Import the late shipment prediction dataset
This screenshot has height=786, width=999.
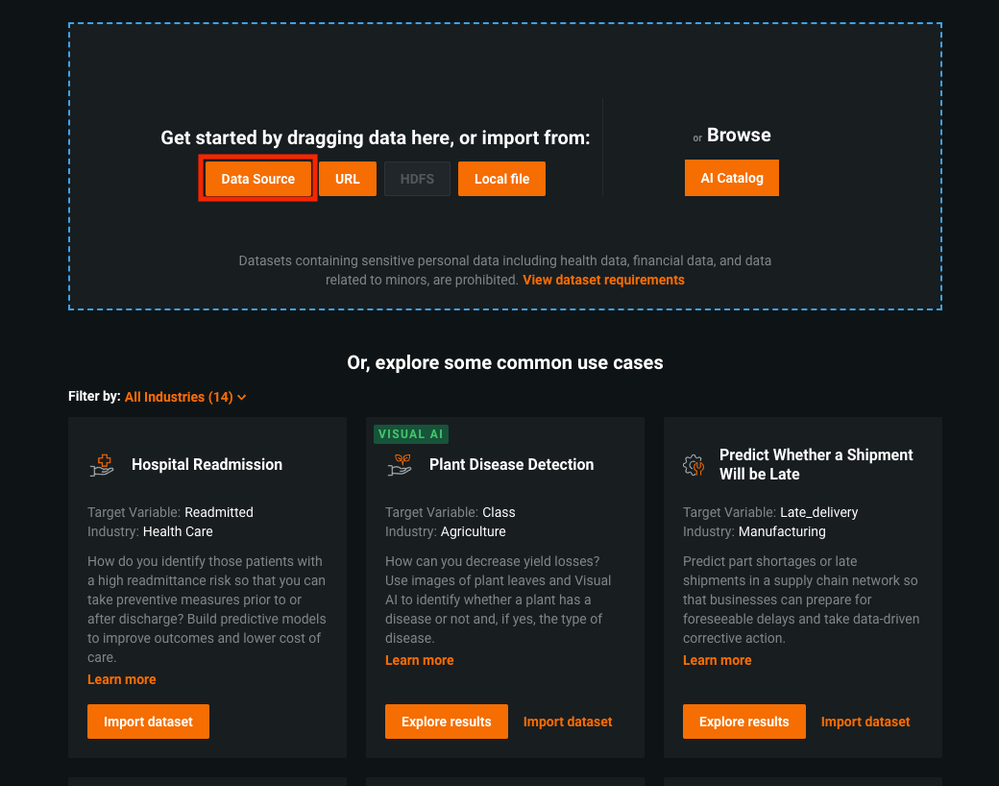click(x=865, y=721)
